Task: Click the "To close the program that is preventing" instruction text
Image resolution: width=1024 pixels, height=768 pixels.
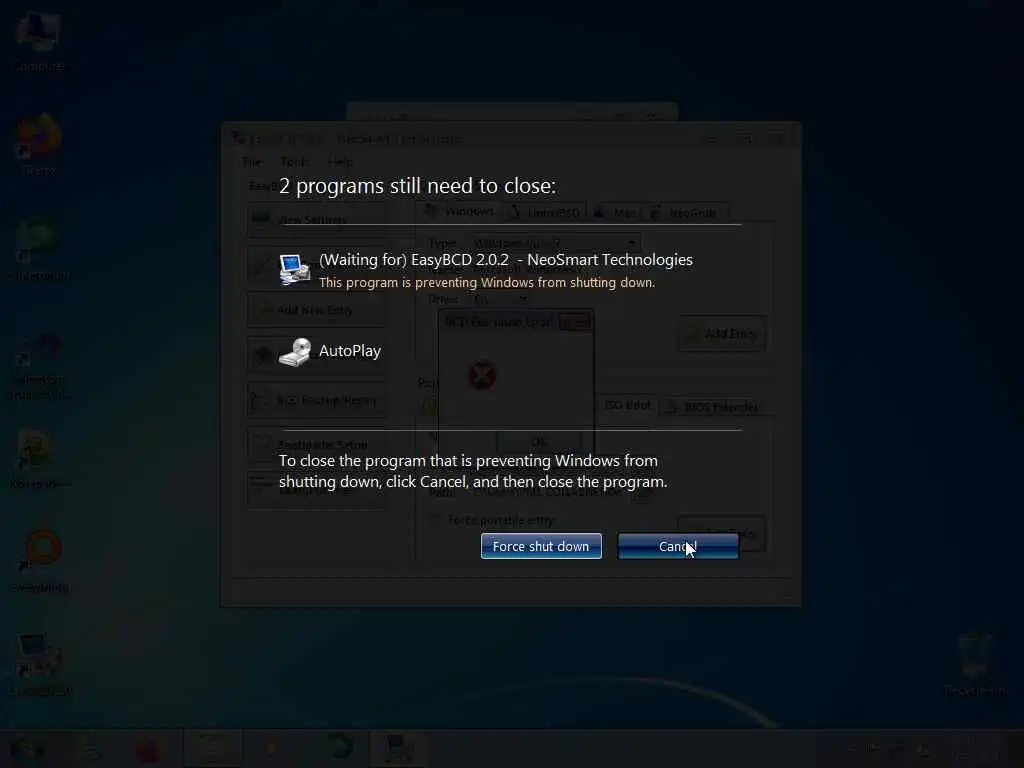Action: 473,471
